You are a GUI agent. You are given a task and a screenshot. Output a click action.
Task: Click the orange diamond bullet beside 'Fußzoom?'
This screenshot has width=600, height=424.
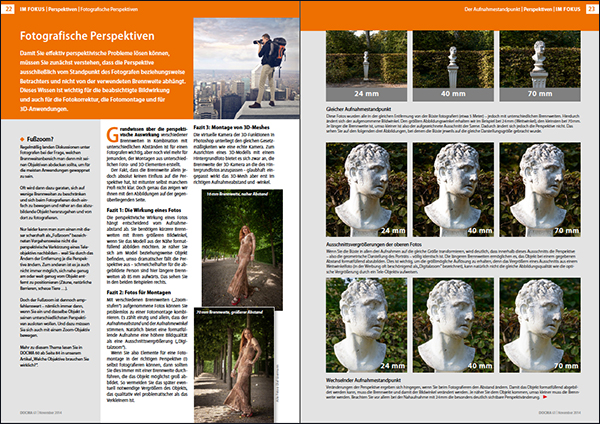[22, 139]
